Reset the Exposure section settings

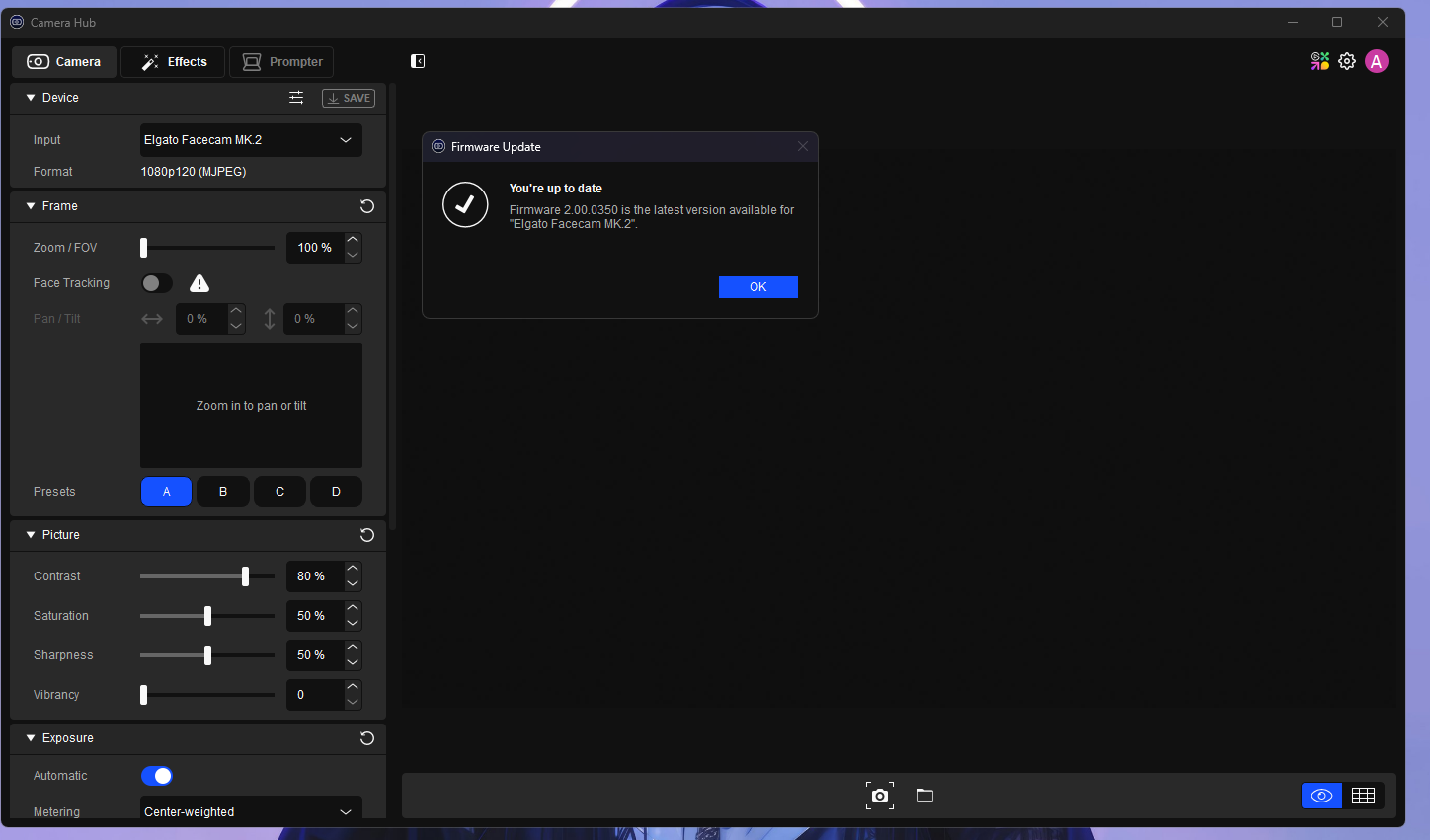pos(367,738)
